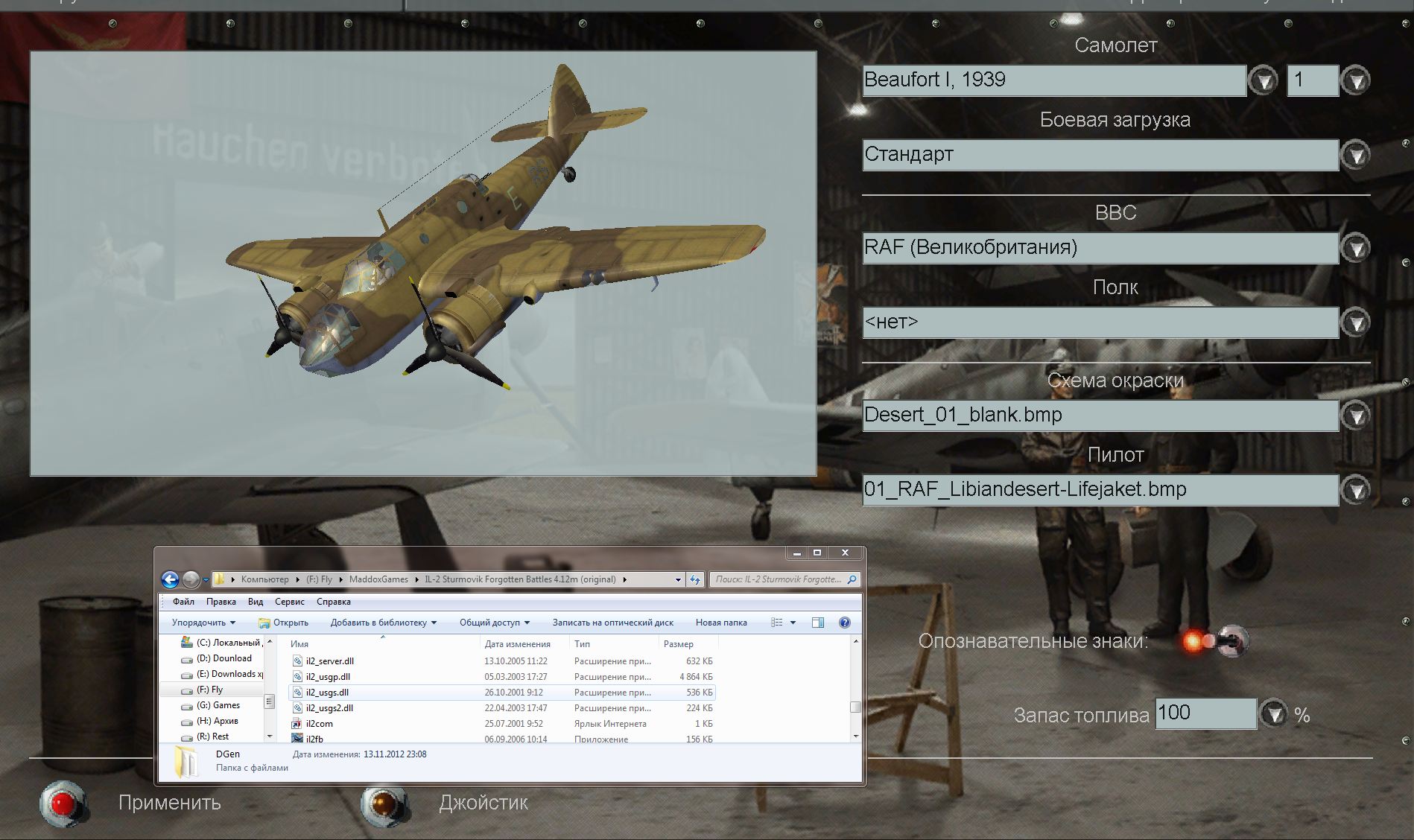Screen dimensions: 1414x840
Task: Open Explorer help icon
Action: [845, 623]
